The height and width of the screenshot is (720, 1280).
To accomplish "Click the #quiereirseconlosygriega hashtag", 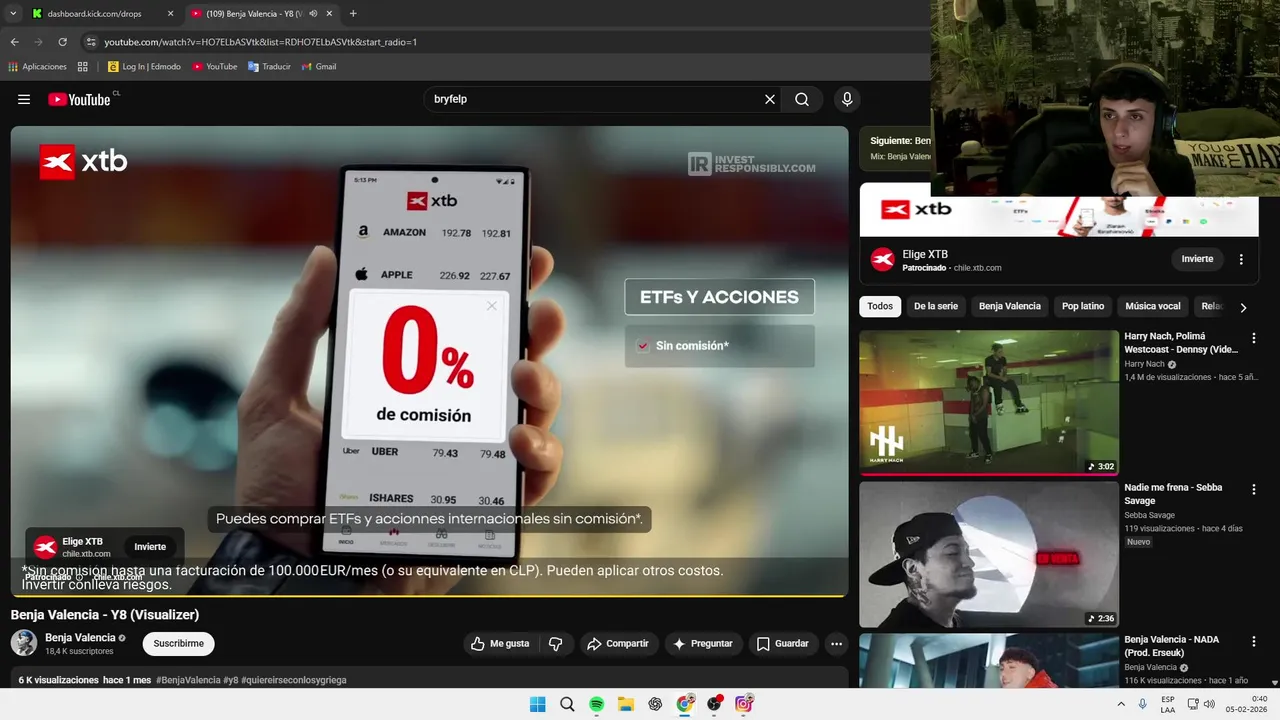I will click(293, 680).
